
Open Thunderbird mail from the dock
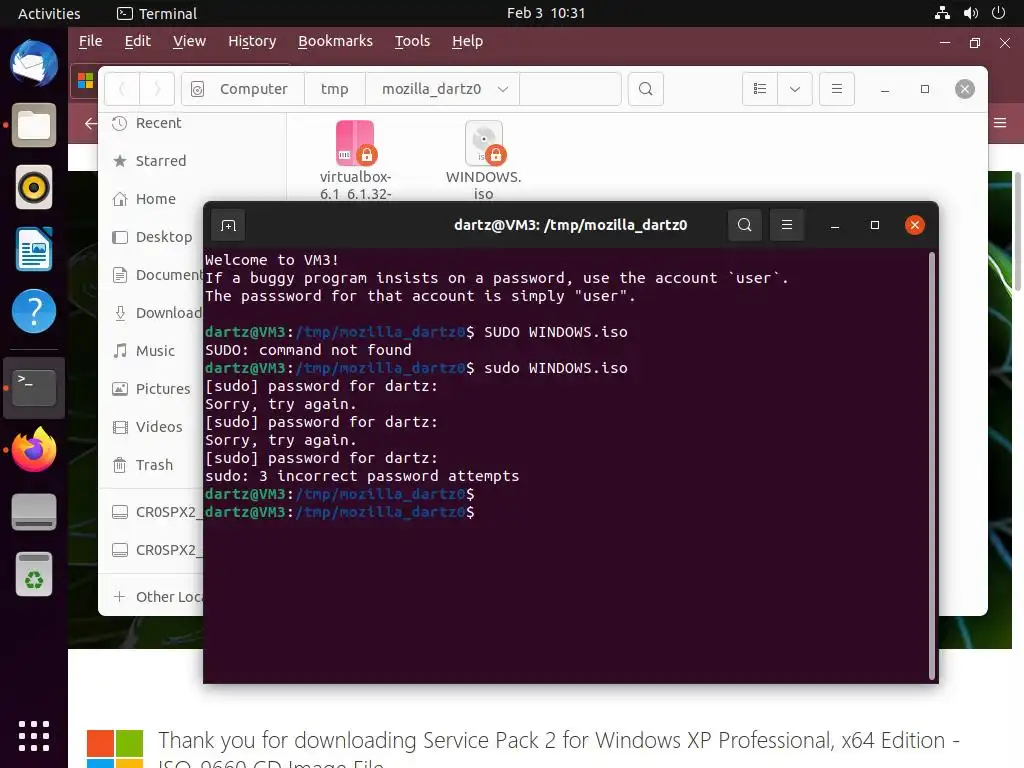[34, 63]
